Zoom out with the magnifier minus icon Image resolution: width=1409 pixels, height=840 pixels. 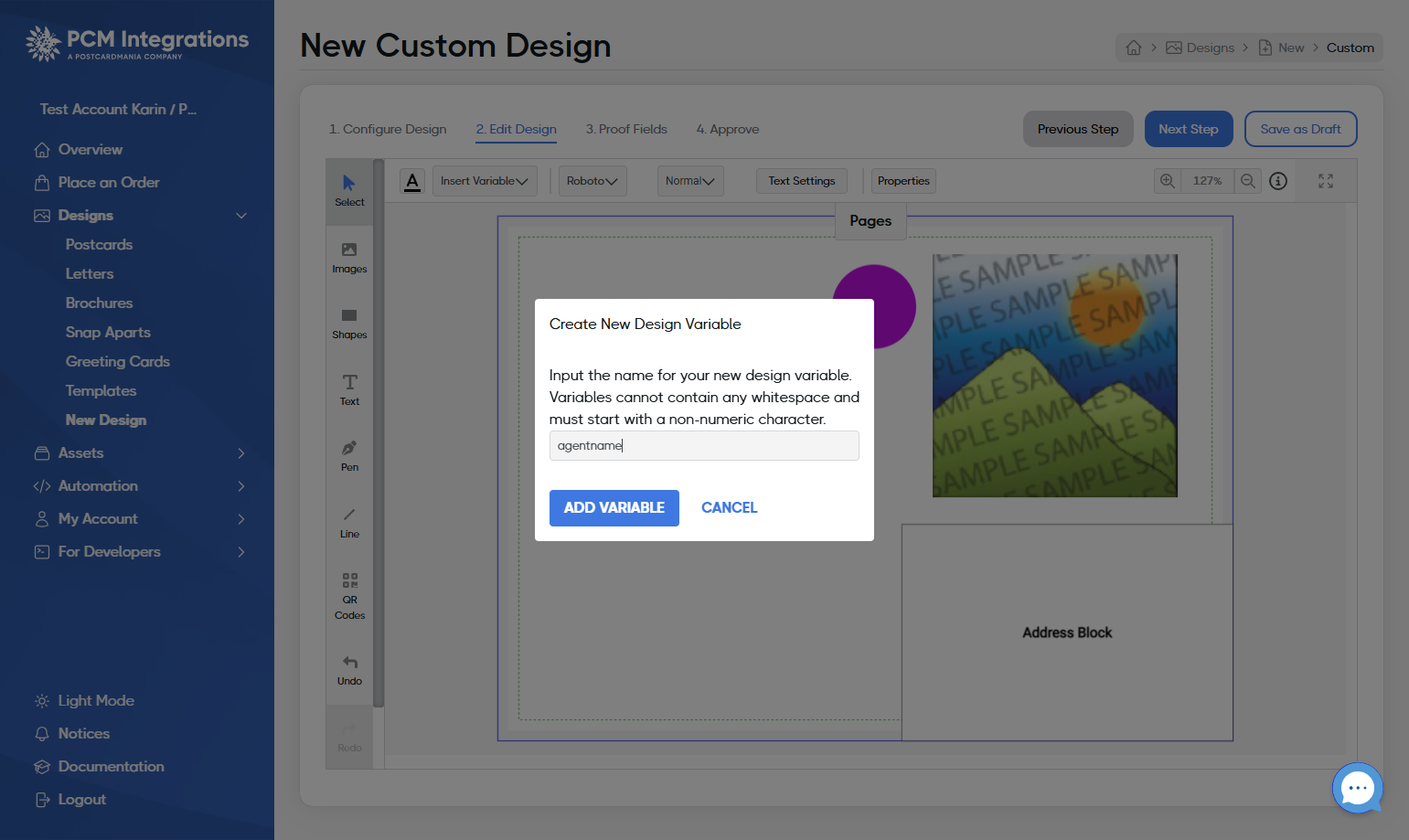tap(1247, 181)
